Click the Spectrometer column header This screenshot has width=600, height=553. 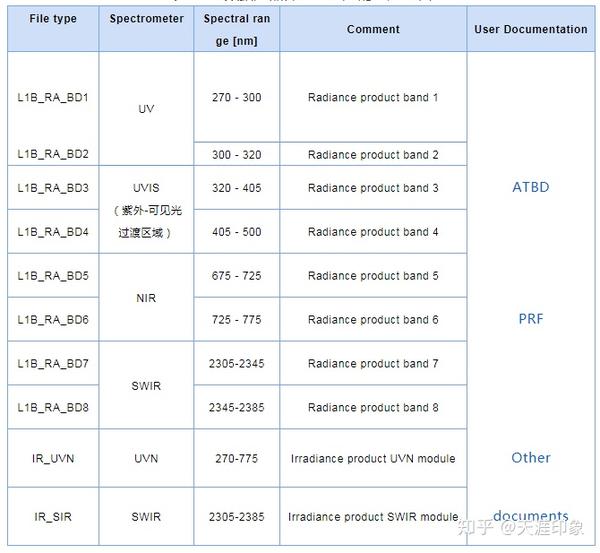[146, 19]
